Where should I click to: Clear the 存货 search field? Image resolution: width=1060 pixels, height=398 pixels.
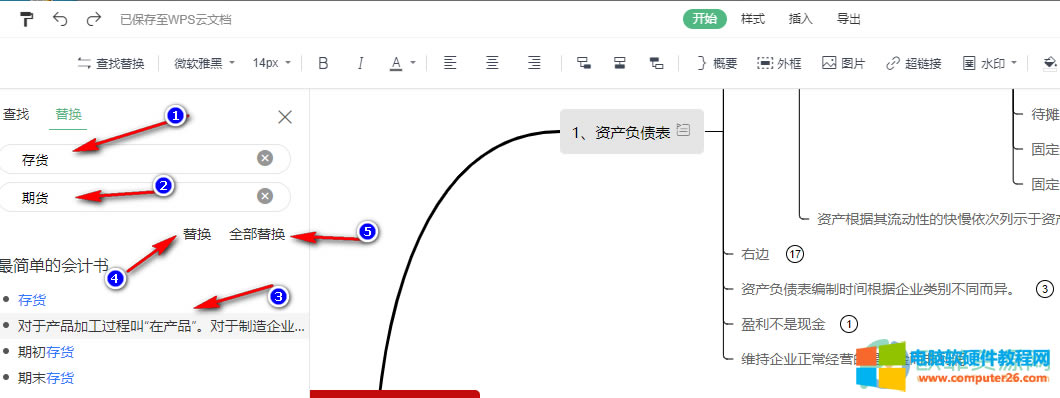(265, 158)
